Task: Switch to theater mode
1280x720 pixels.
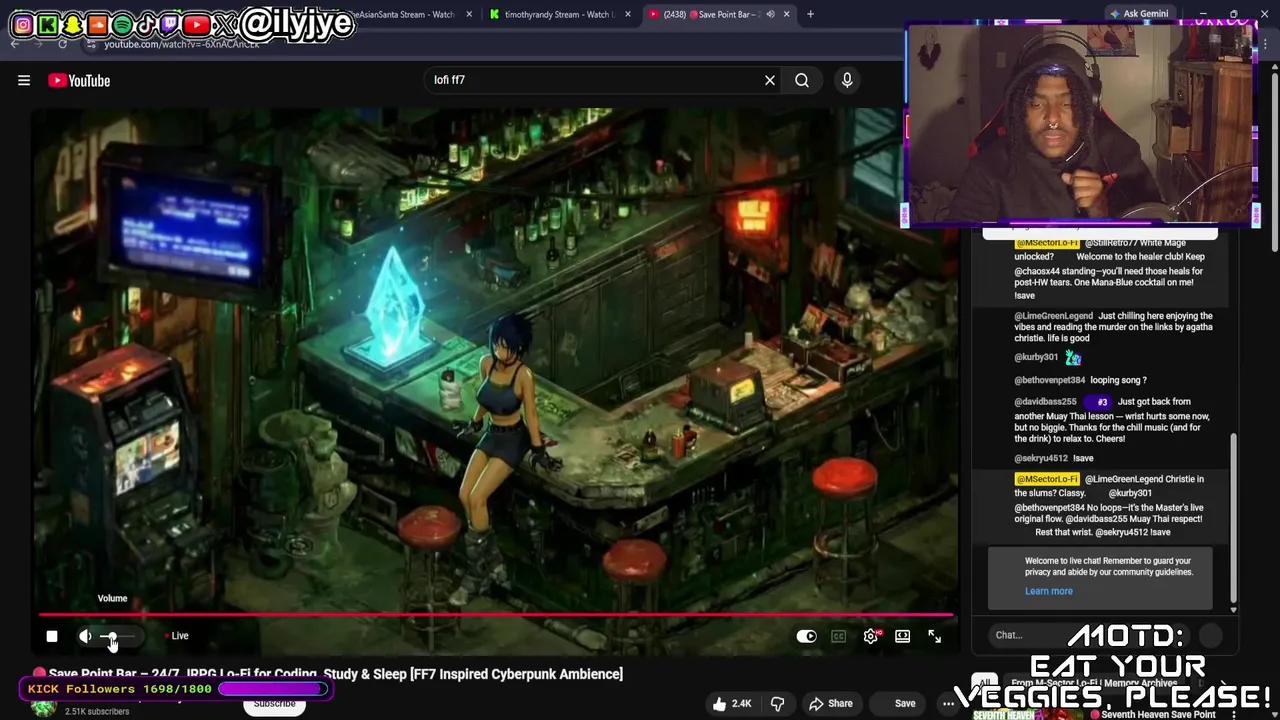Action: (x=903, y=636)
